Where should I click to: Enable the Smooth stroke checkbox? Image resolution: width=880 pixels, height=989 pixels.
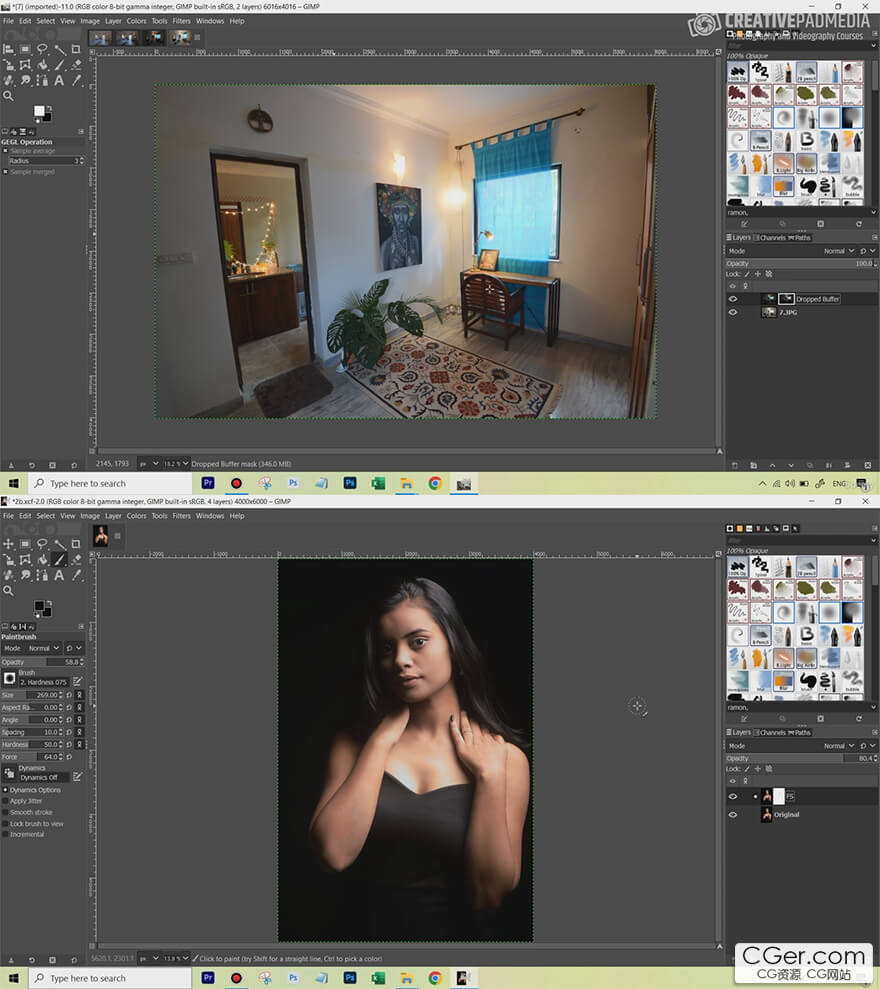(x=5, y=812)
